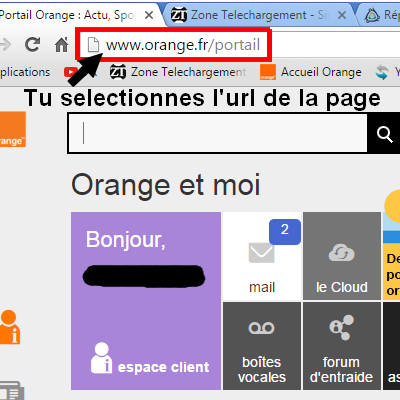Click the blue 2 unread mail badge

point(285,232)
